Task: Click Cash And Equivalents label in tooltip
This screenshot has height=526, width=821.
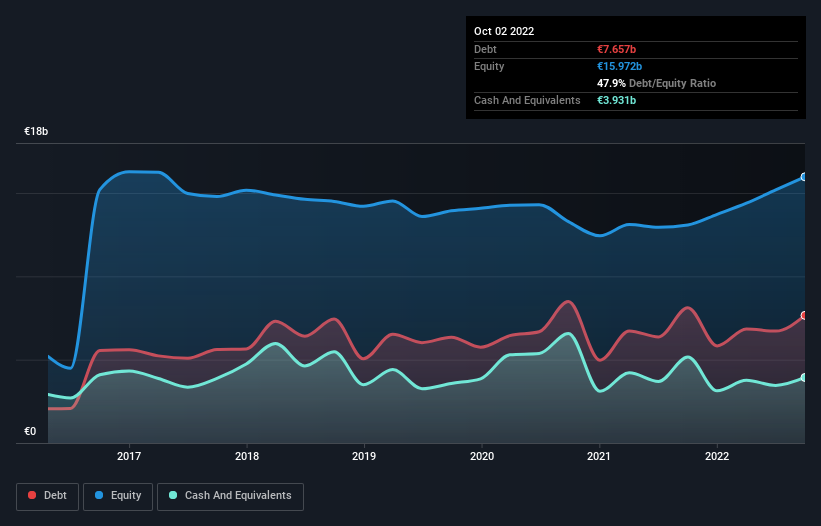Action: [527, 100]
